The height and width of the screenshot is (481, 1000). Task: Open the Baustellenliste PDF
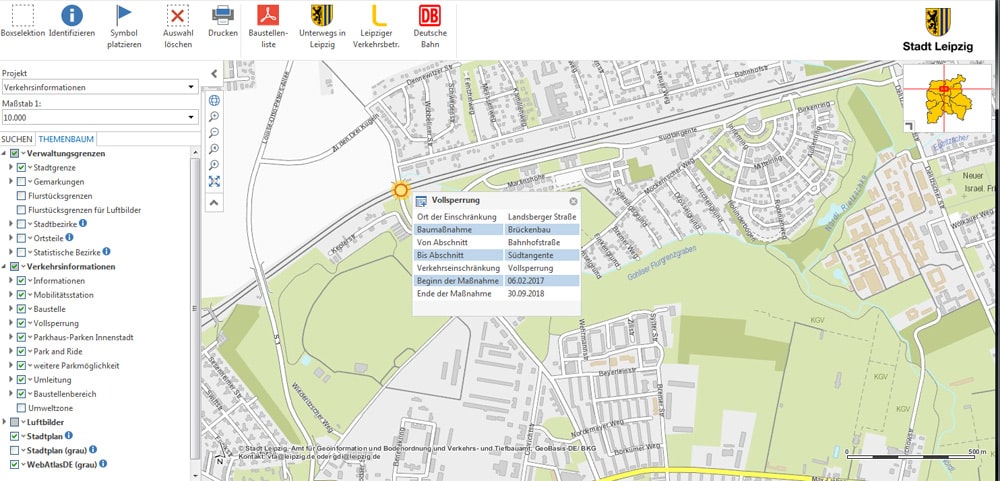click(268, 15)
